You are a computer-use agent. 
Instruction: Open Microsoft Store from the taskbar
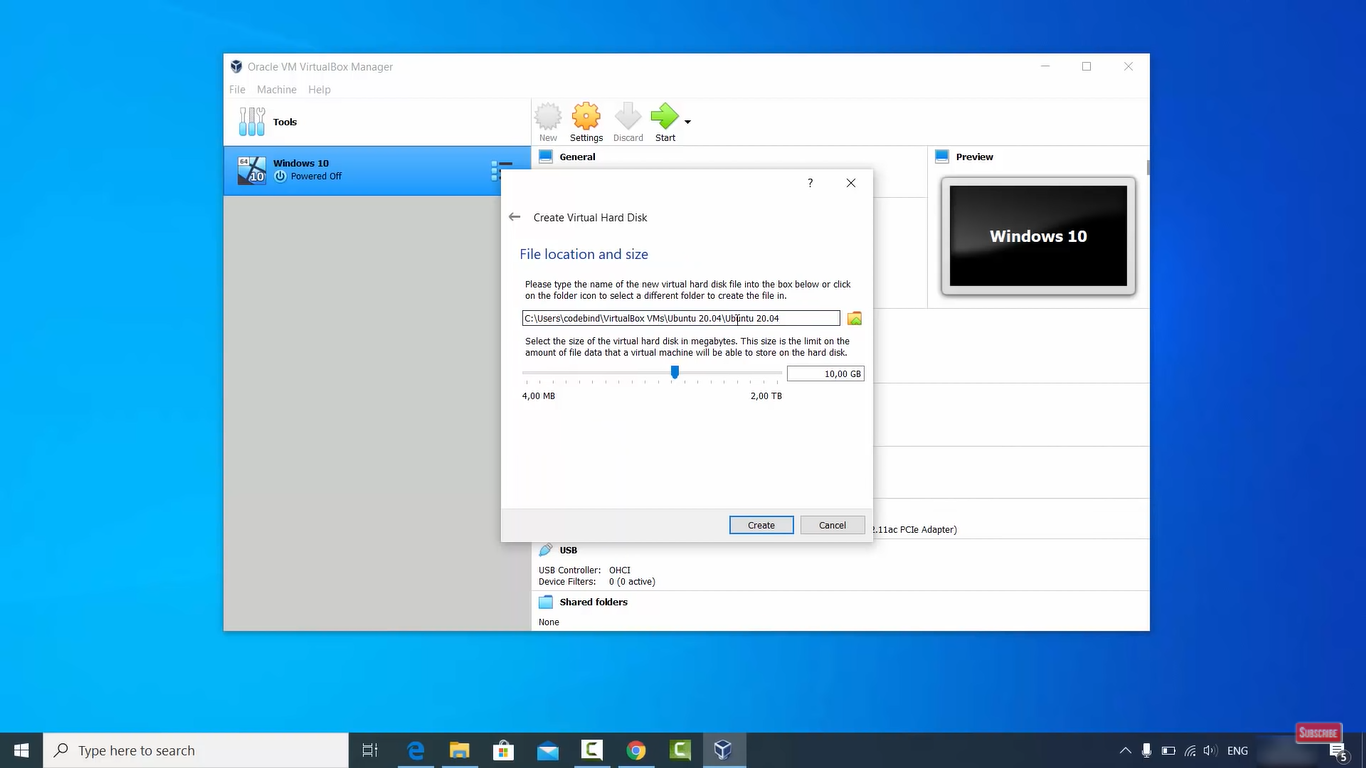pyautogui.click(x=503, y=750)
